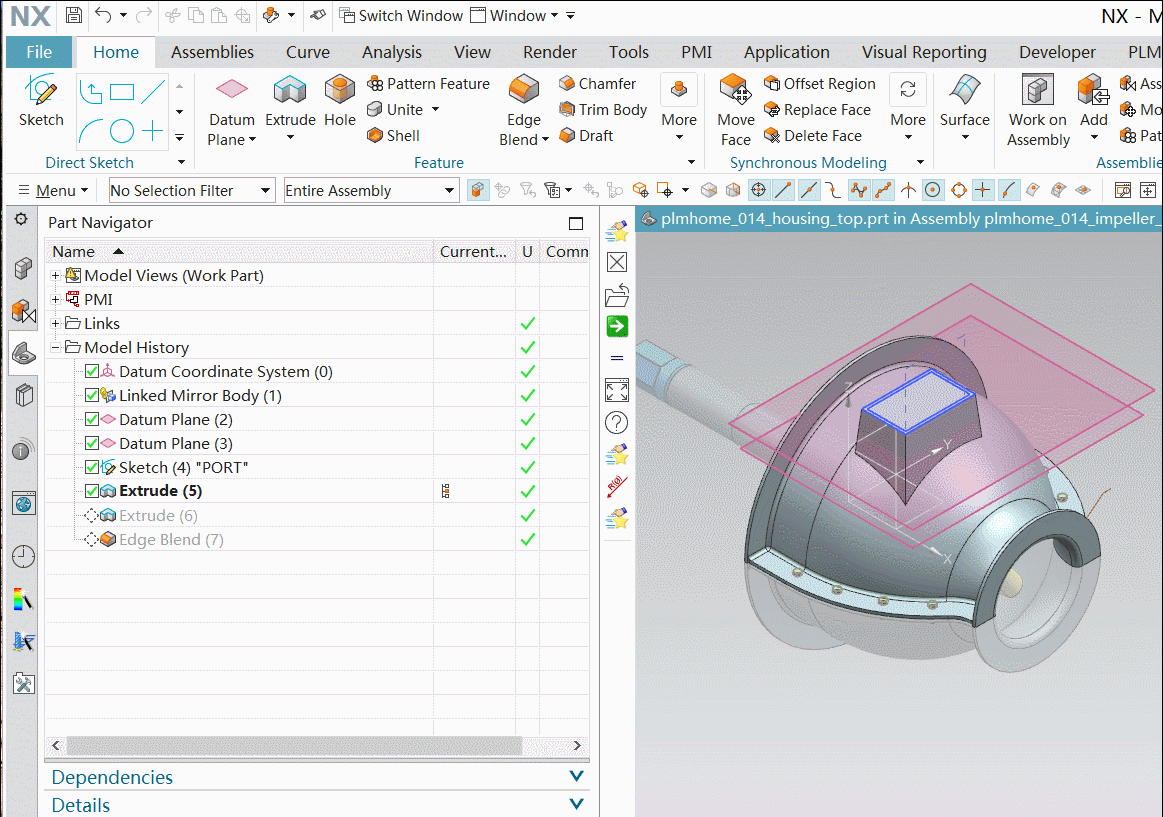Click the navigator horizontal scrollbar
Viewport: 1163px width, 817px height.
(294, 745)
